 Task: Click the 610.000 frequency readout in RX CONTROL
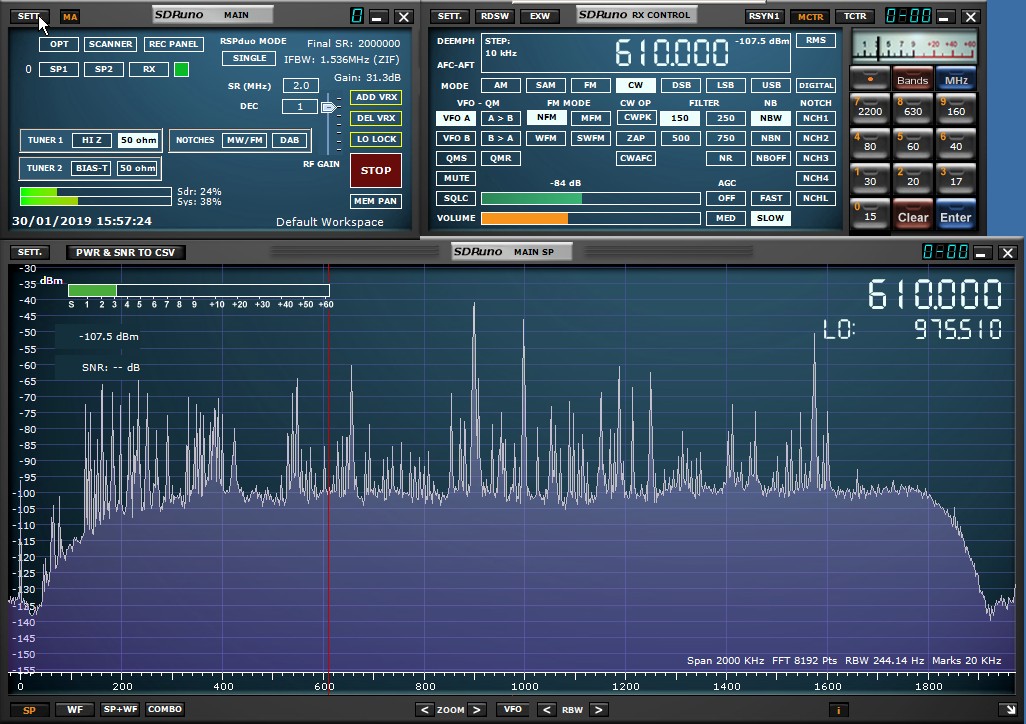click(x=672, y=53)
